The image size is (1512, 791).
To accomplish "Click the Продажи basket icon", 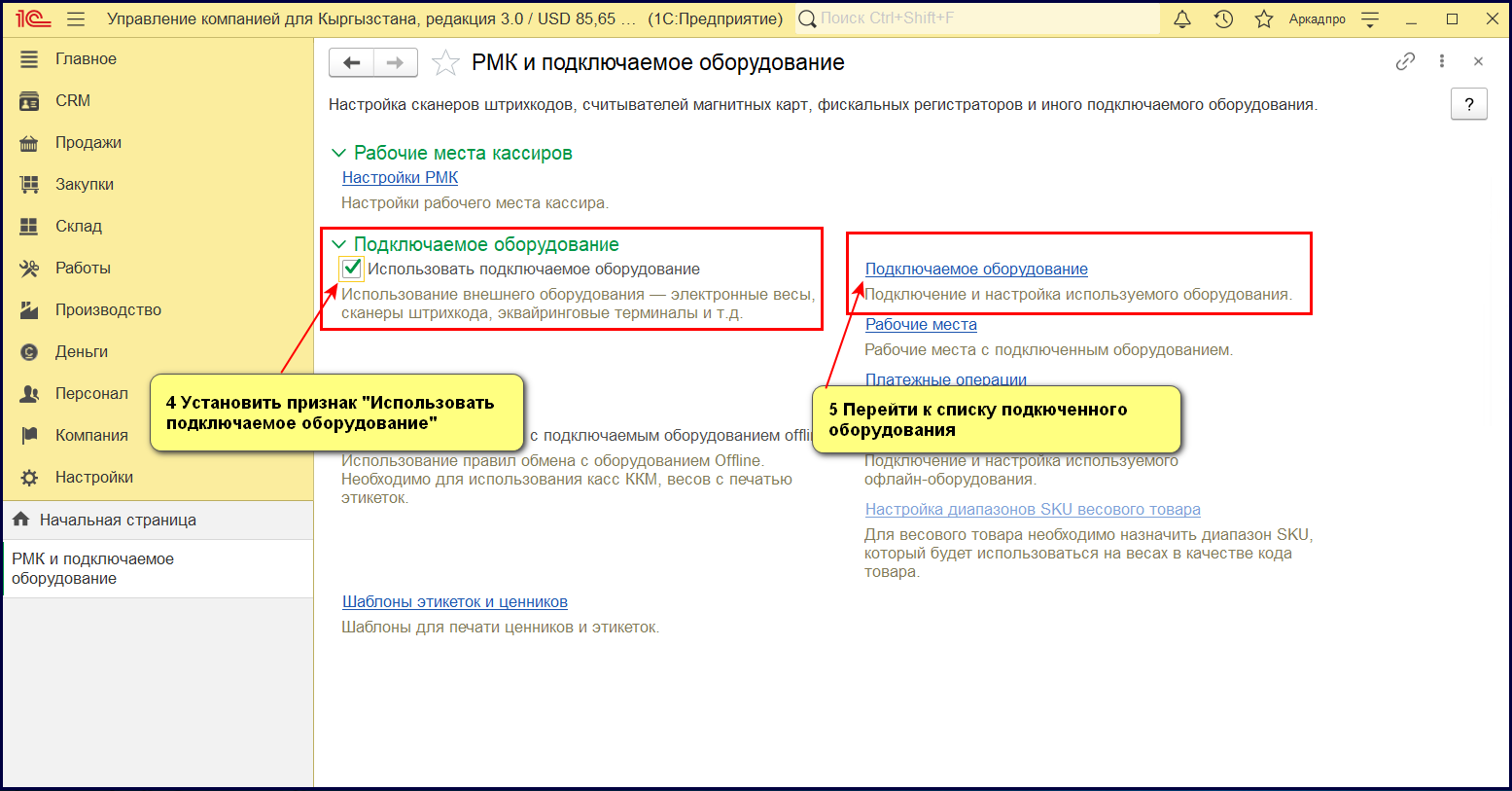I will pyautogui.click(x=29, y=143).
